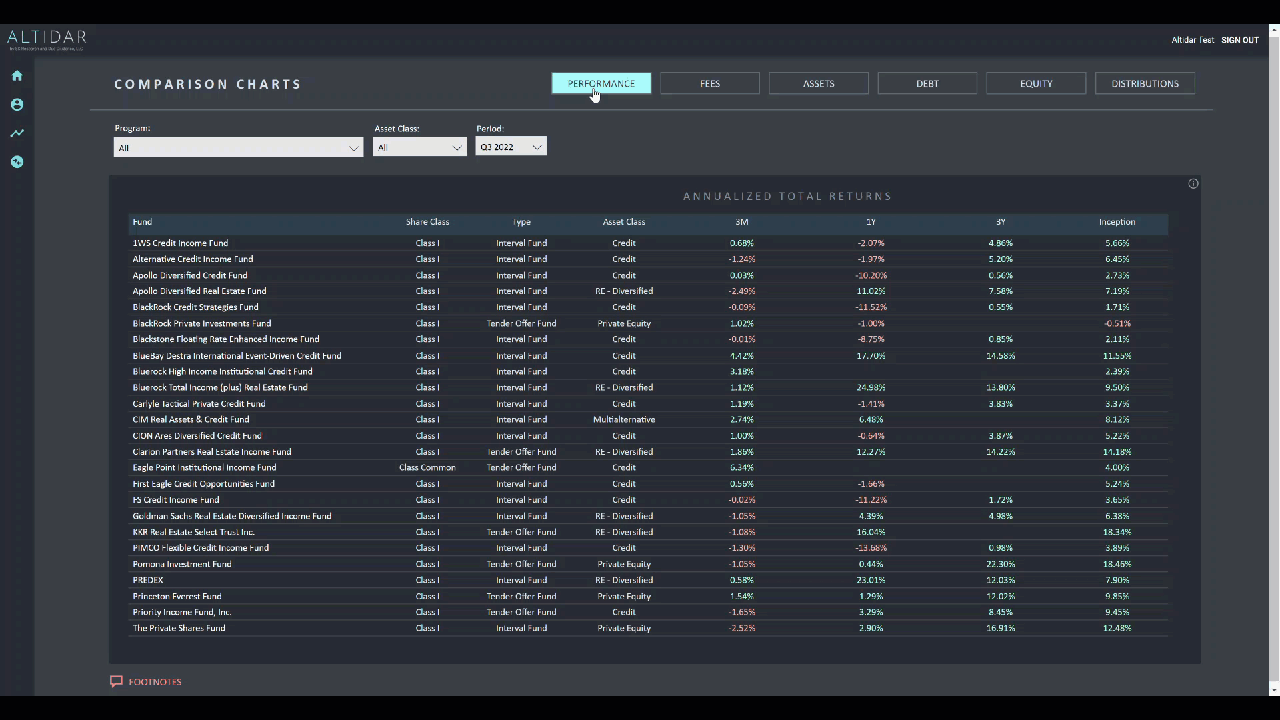Viewport: 1280px width, 720px height.
Task: Click the info icon above the returns table
Action: pos(1193,184)
